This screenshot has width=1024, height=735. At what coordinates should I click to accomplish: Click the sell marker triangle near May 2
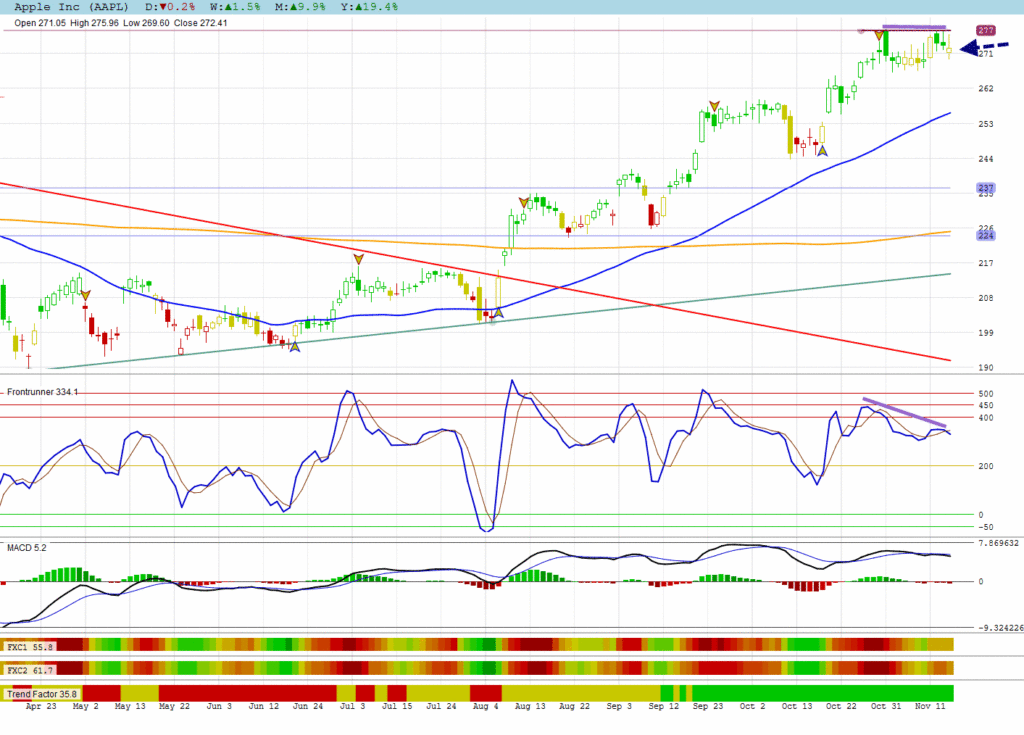(85, 294)
